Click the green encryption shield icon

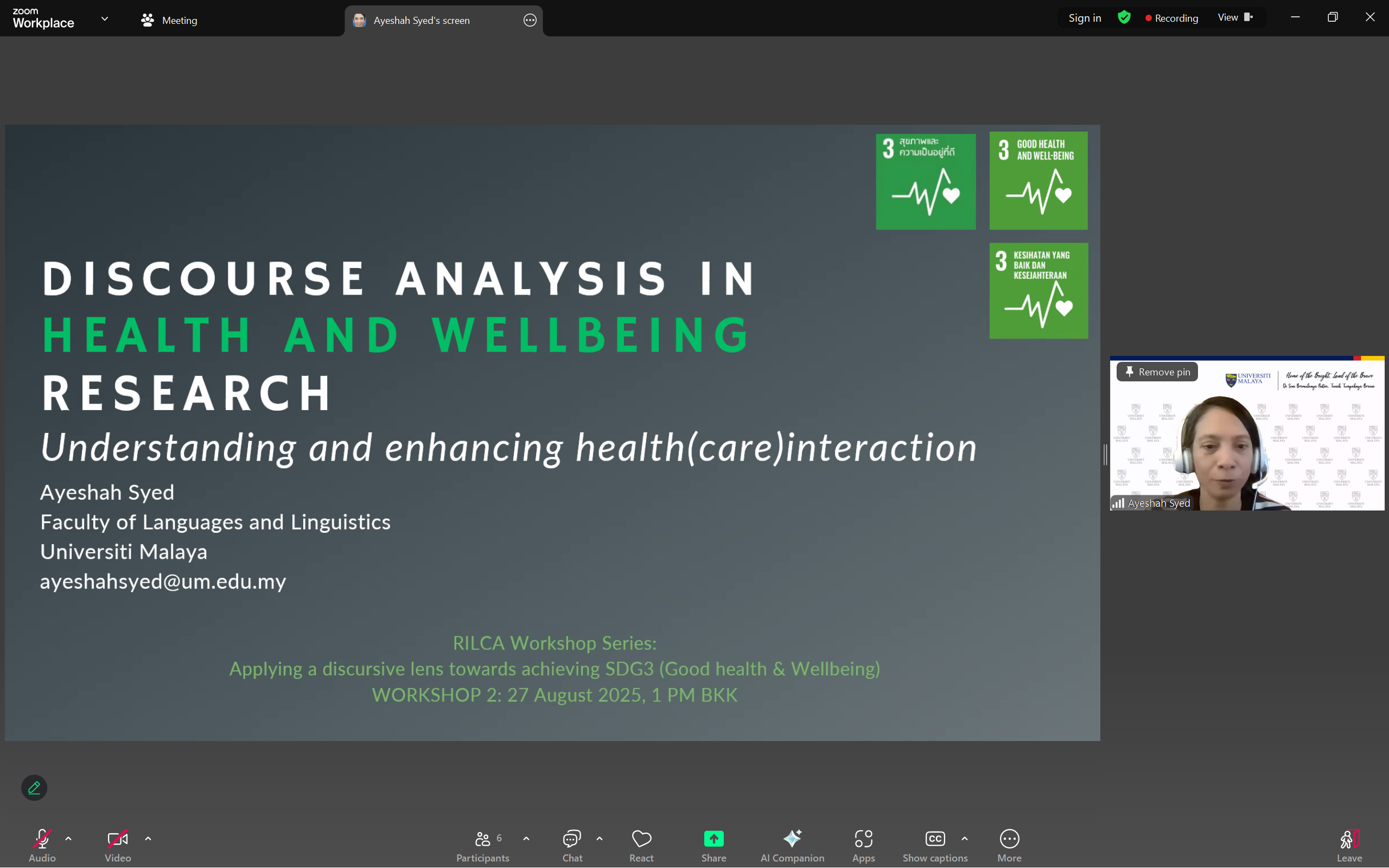pos(1124,18)
